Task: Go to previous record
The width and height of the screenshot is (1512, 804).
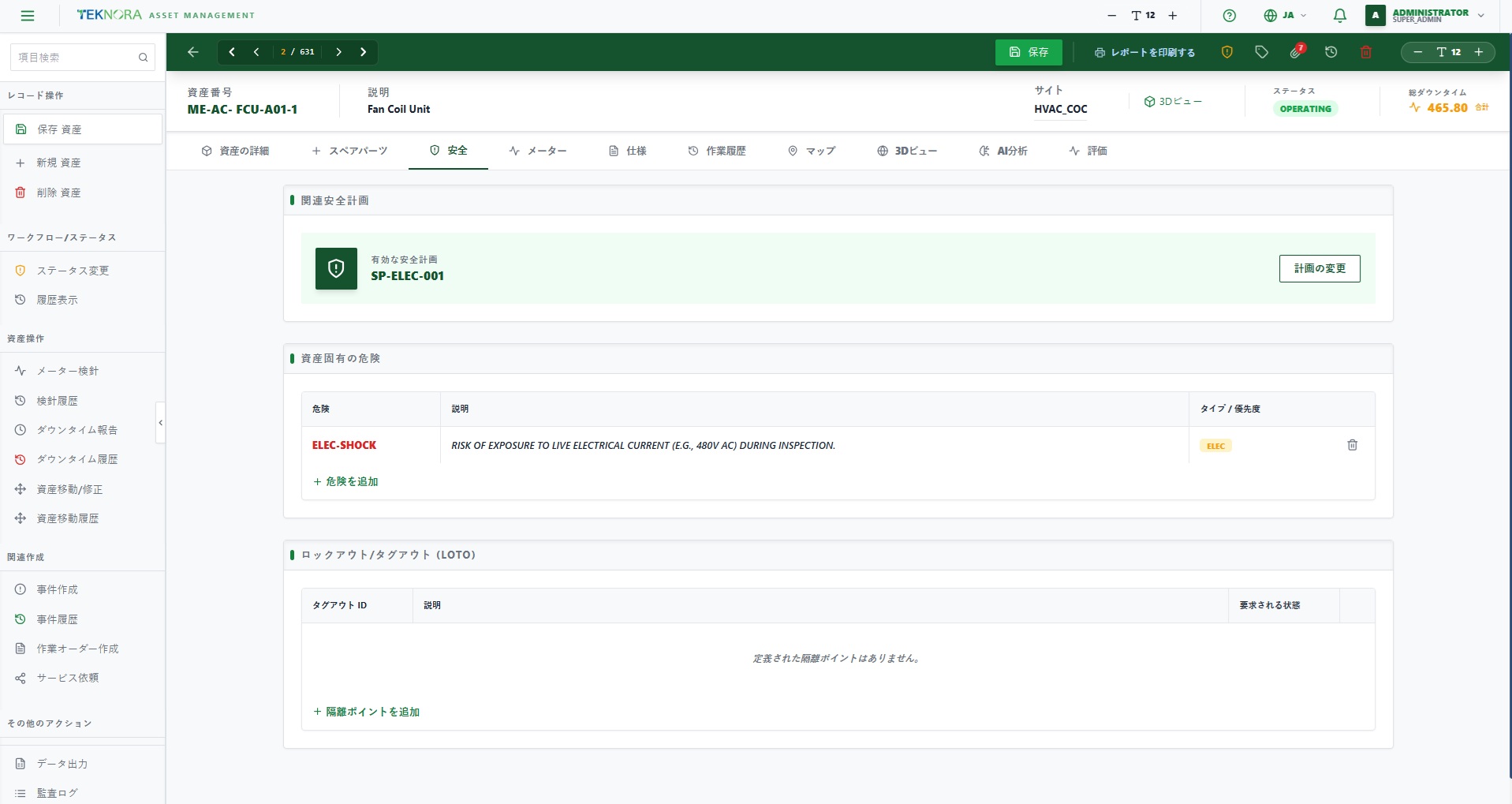Action: click(256, 52)
